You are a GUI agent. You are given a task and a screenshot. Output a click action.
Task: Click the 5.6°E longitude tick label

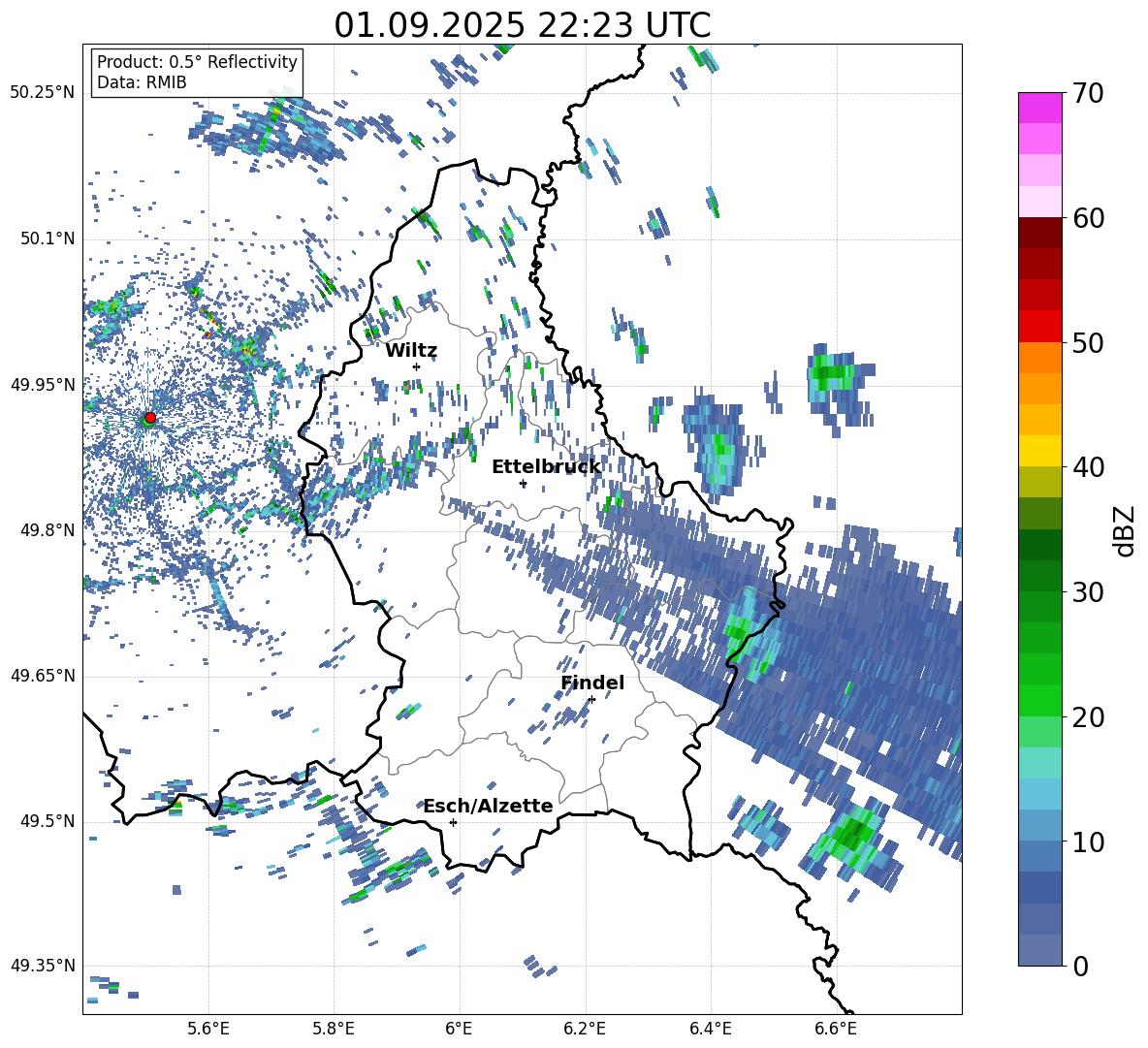pos(207,1029)
